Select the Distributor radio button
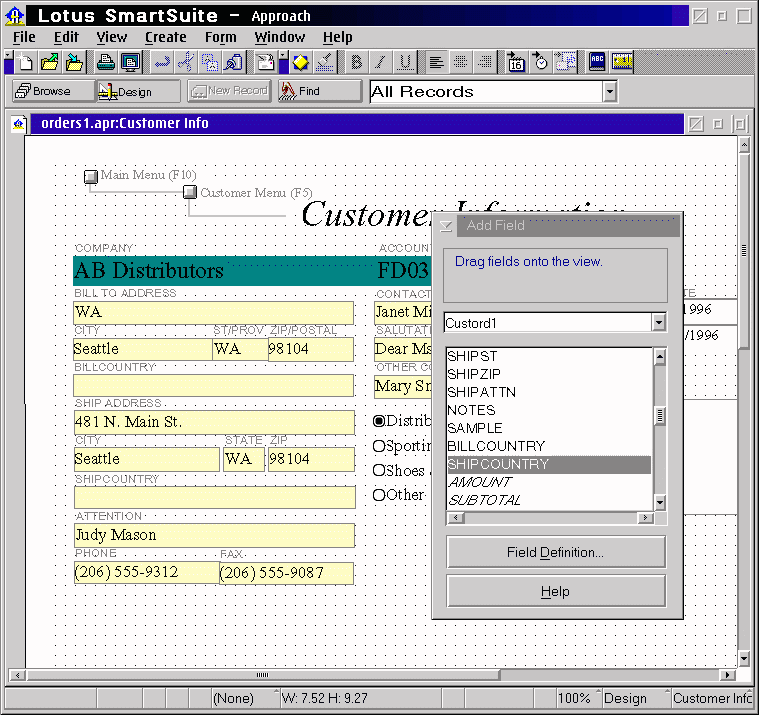The width and height of the screenshot is (759, 715). (379, 421)
